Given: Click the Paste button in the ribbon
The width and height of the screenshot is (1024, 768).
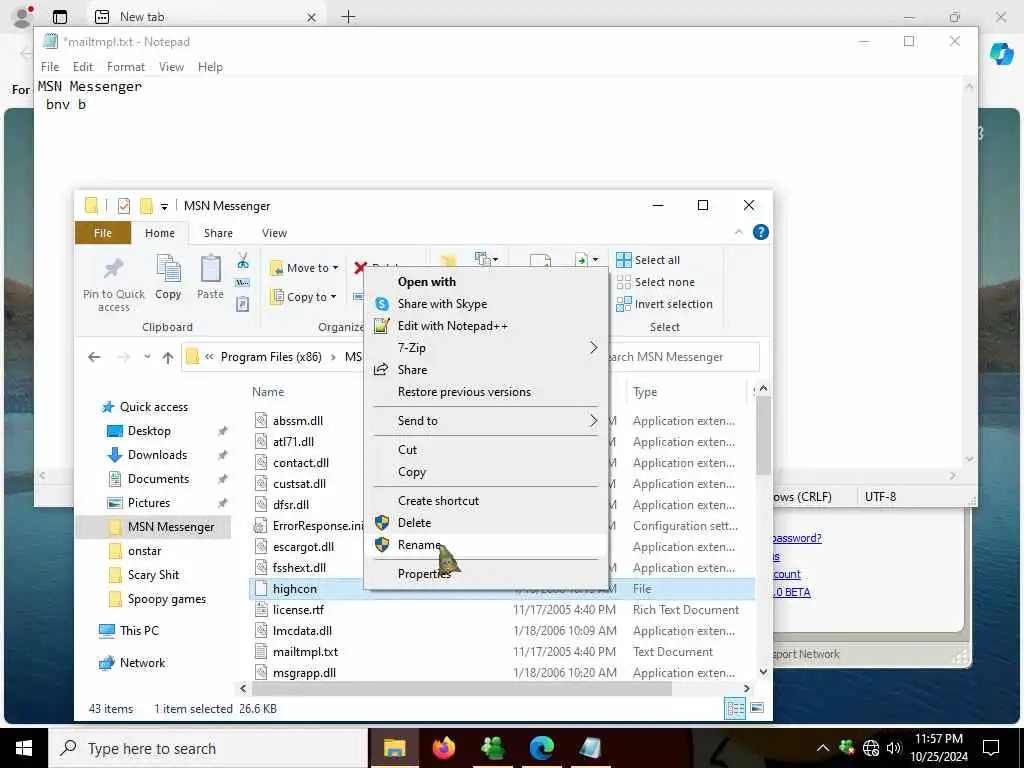Looking at the screenshot, I should pos(210,278).
